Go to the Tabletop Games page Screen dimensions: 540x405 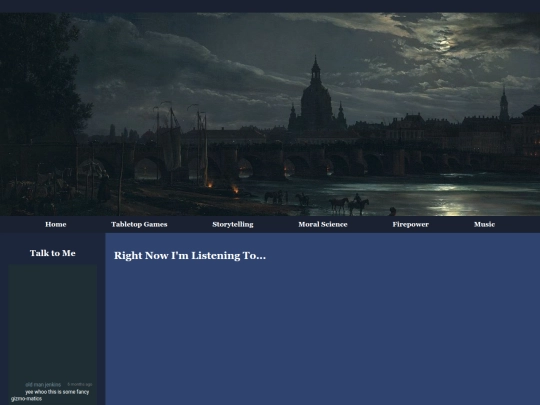(x=139, y=225)
